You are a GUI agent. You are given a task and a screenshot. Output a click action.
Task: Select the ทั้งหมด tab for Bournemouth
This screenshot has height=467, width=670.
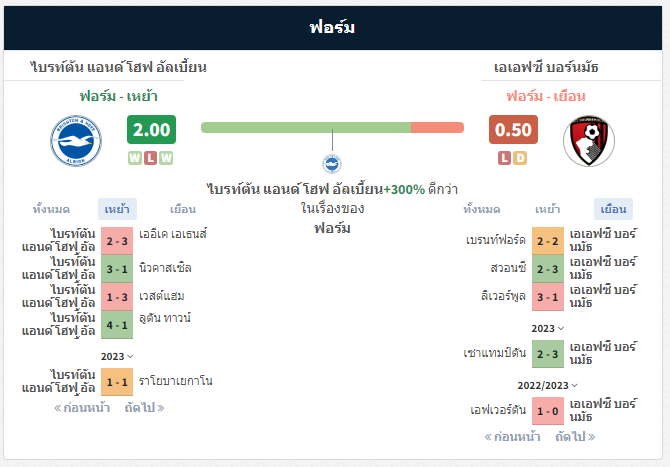[x=482, y=209]
